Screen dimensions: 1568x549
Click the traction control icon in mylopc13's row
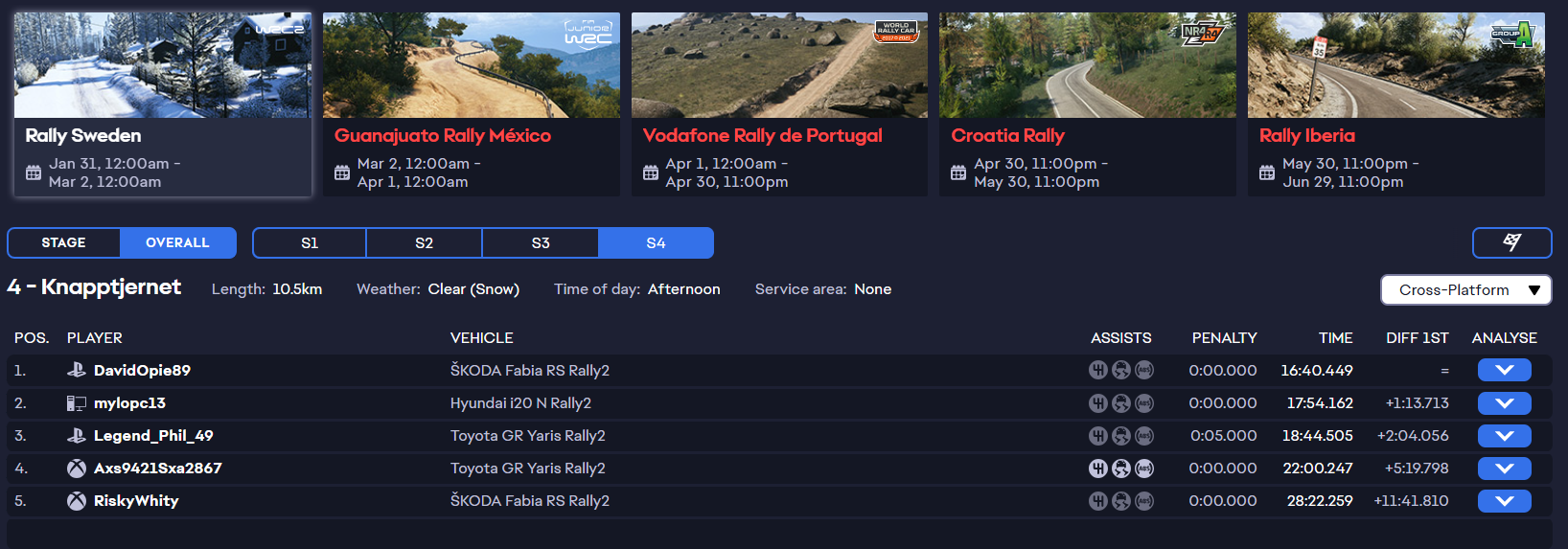point(1121,403)
